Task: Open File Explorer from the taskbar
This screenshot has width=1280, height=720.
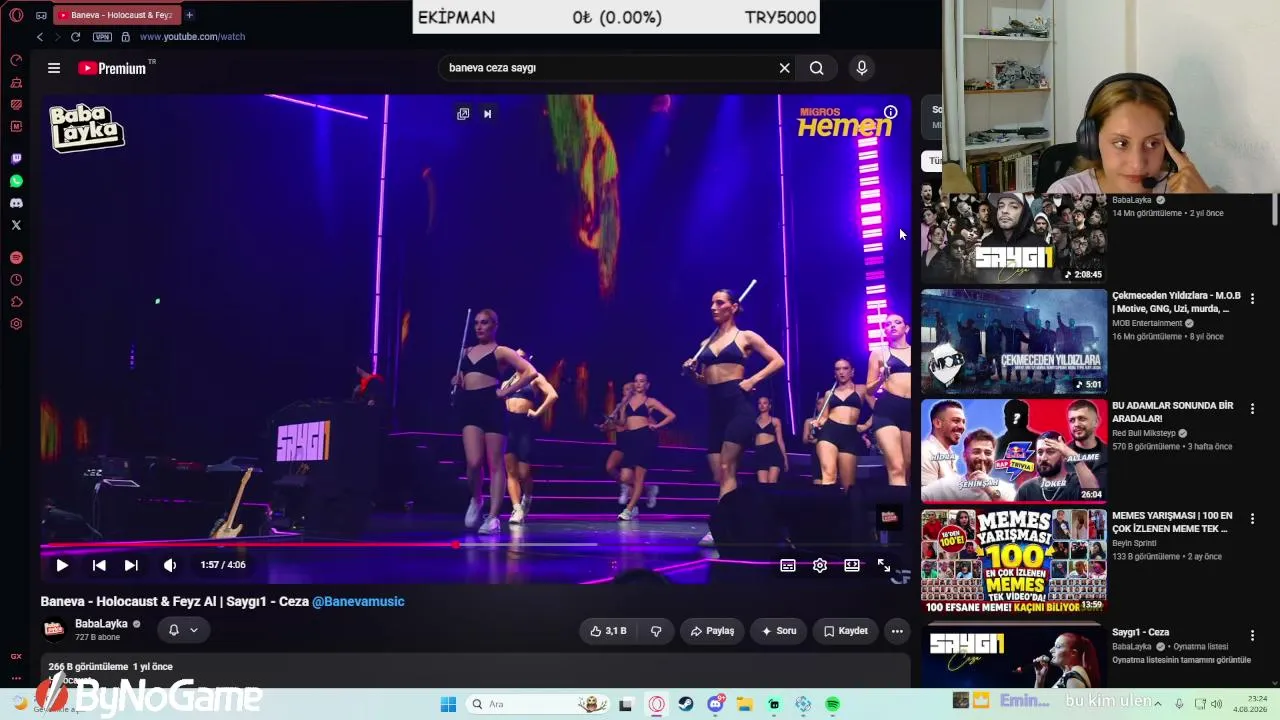Action: click(744, 704)
